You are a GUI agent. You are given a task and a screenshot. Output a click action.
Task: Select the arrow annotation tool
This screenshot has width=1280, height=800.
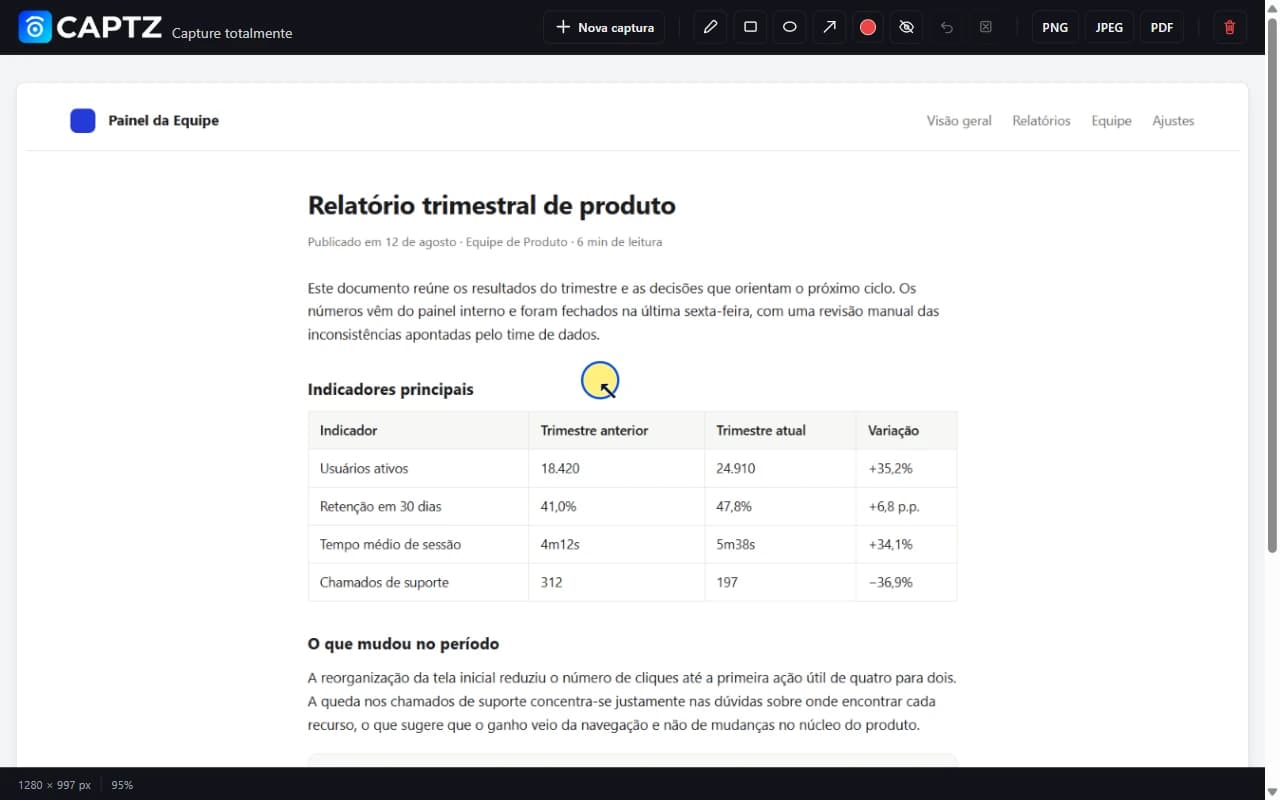click(829, 27)
